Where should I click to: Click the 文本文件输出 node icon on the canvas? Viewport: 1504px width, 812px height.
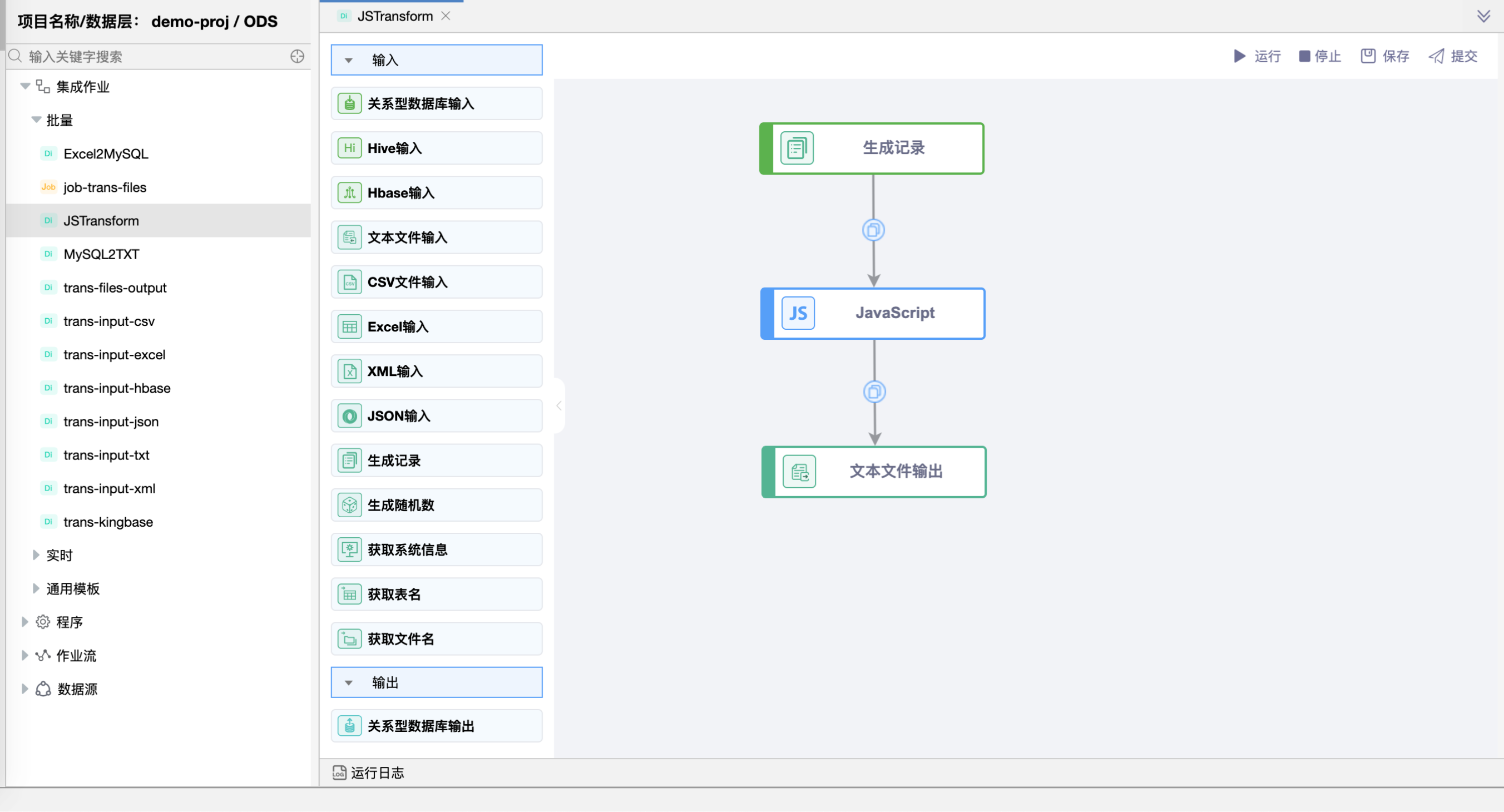pyautogui.click(x=799, y=472)
